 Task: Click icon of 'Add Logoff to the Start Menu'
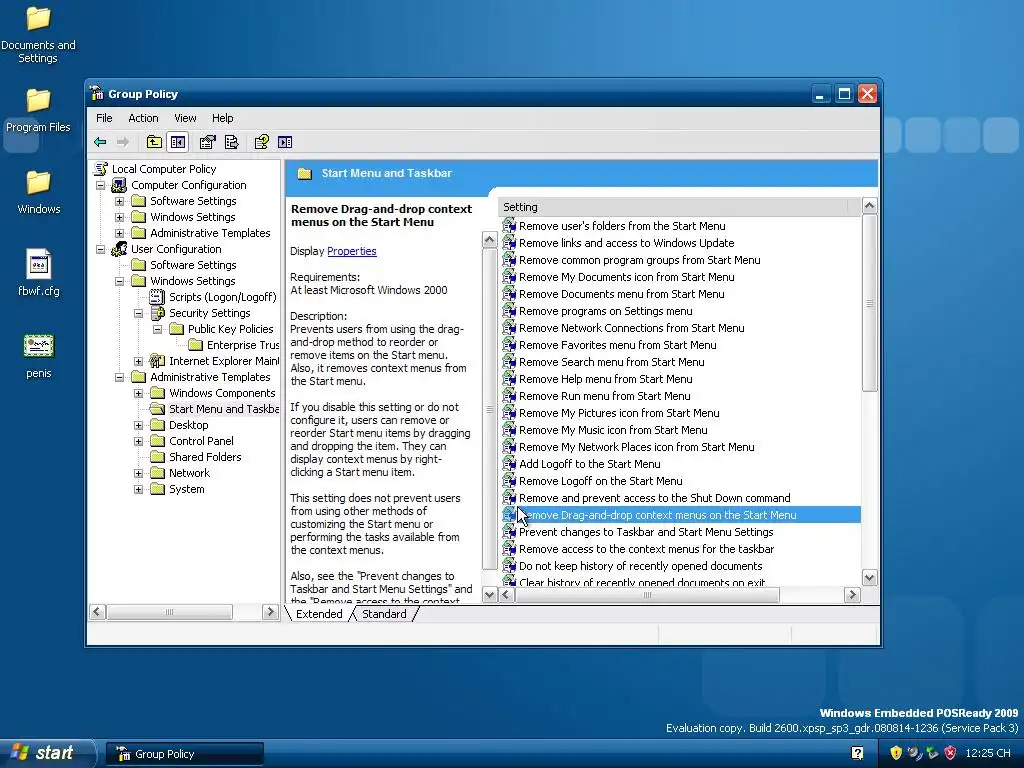509,464
